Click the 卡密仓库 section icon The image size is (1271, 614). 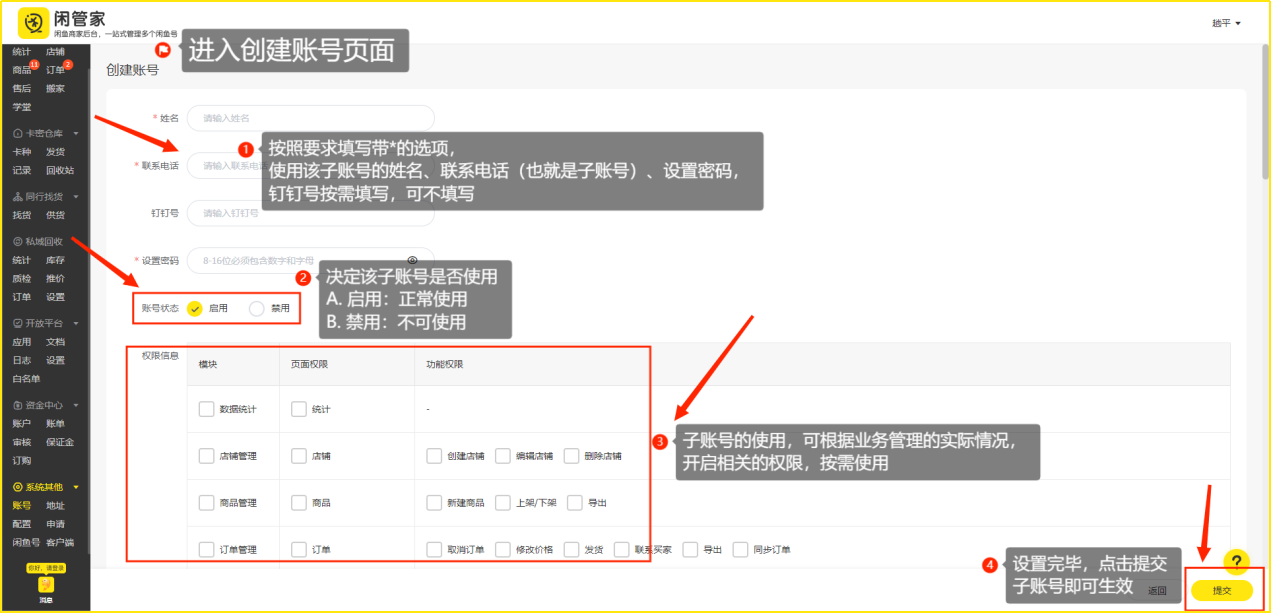pos(18,133)
